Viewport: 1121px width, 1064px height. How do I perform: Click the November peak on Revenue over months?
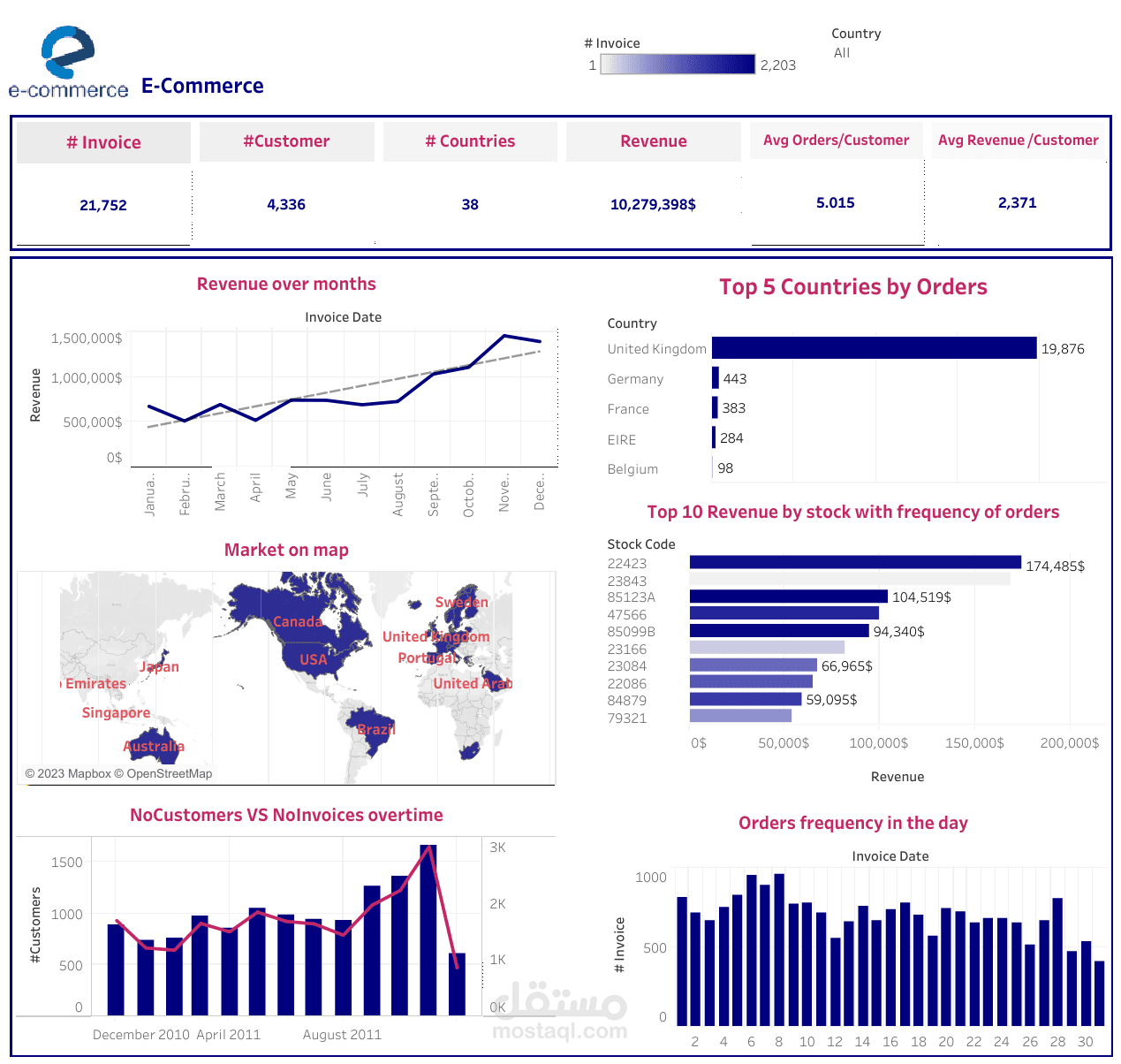[x=504, y=335]
